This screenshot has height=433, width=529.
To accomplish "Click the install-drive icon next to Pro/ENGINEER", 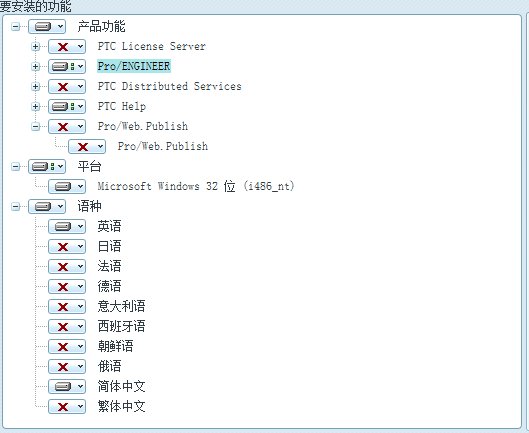I will click(x=60, y=66).
